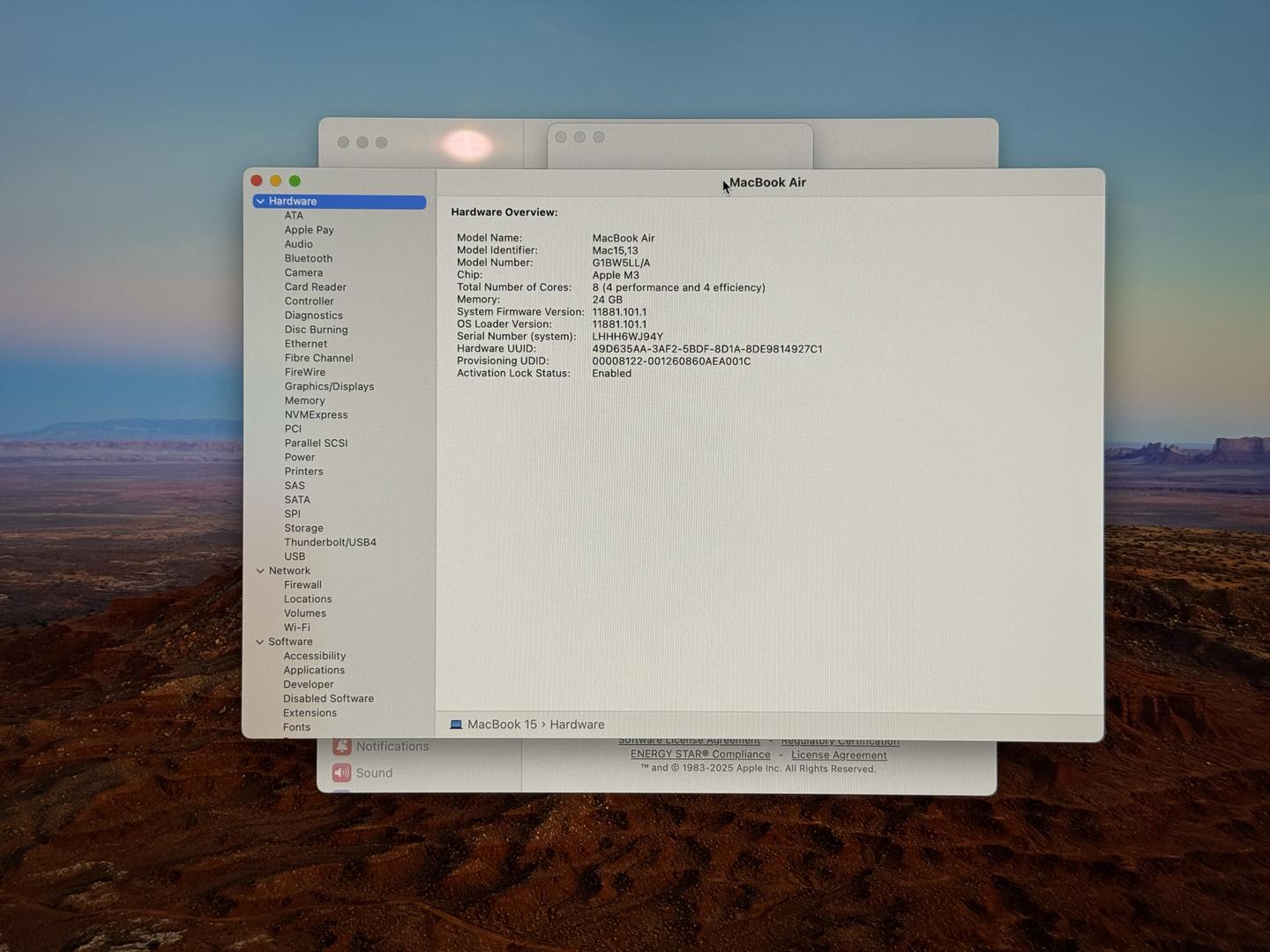Open Graphics/Displays information
Screen dimensions: 1270x952
(329, 386)
